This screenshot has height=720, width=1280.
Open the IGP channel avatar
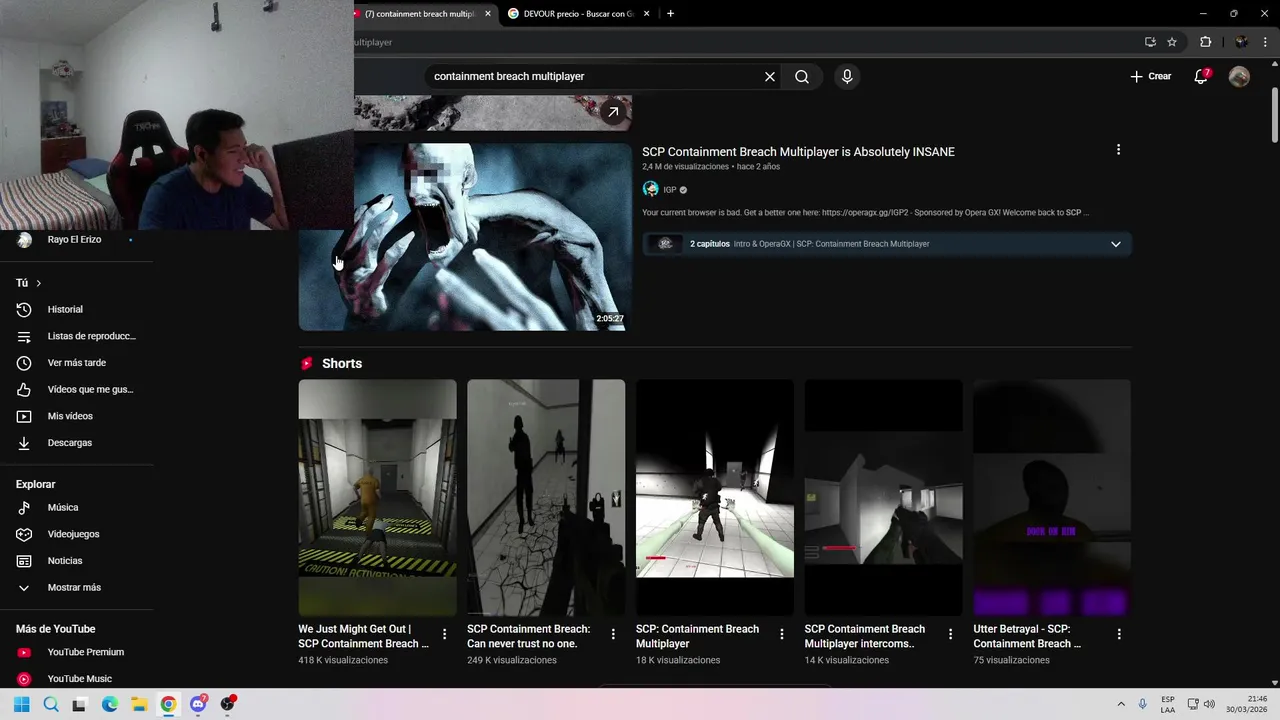click(x=651, y=189)
